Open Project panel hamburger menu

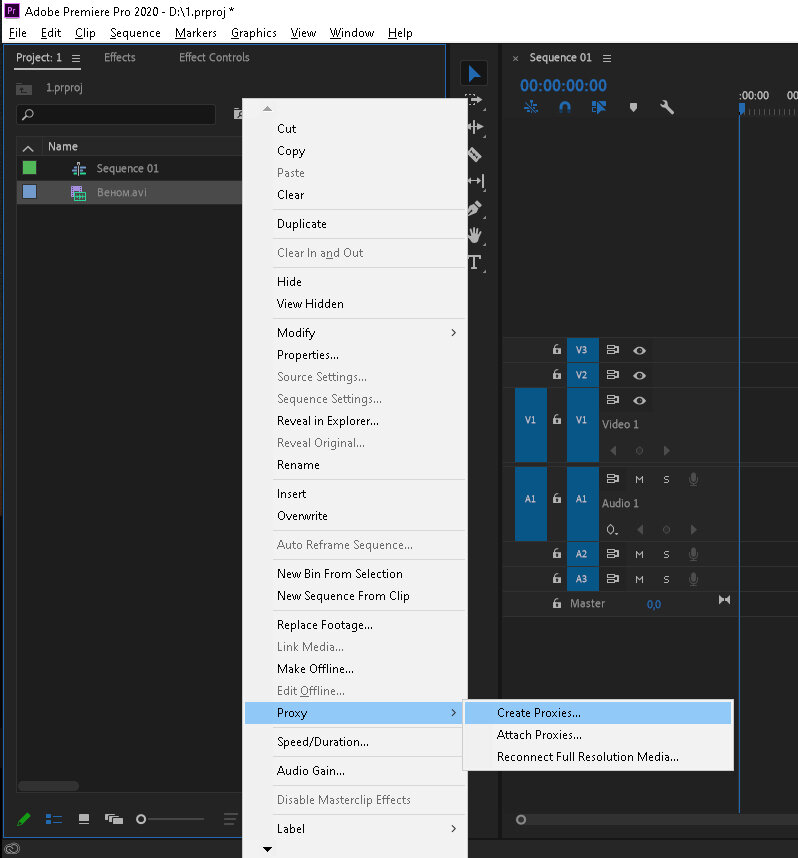(x=76, y=58)
